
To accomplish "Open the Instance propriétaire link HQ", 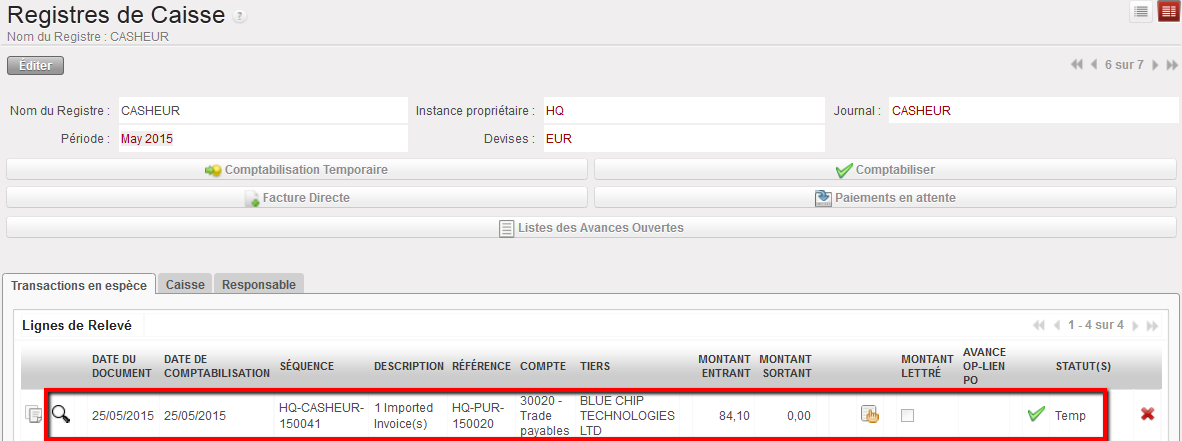I will point(555,111).
